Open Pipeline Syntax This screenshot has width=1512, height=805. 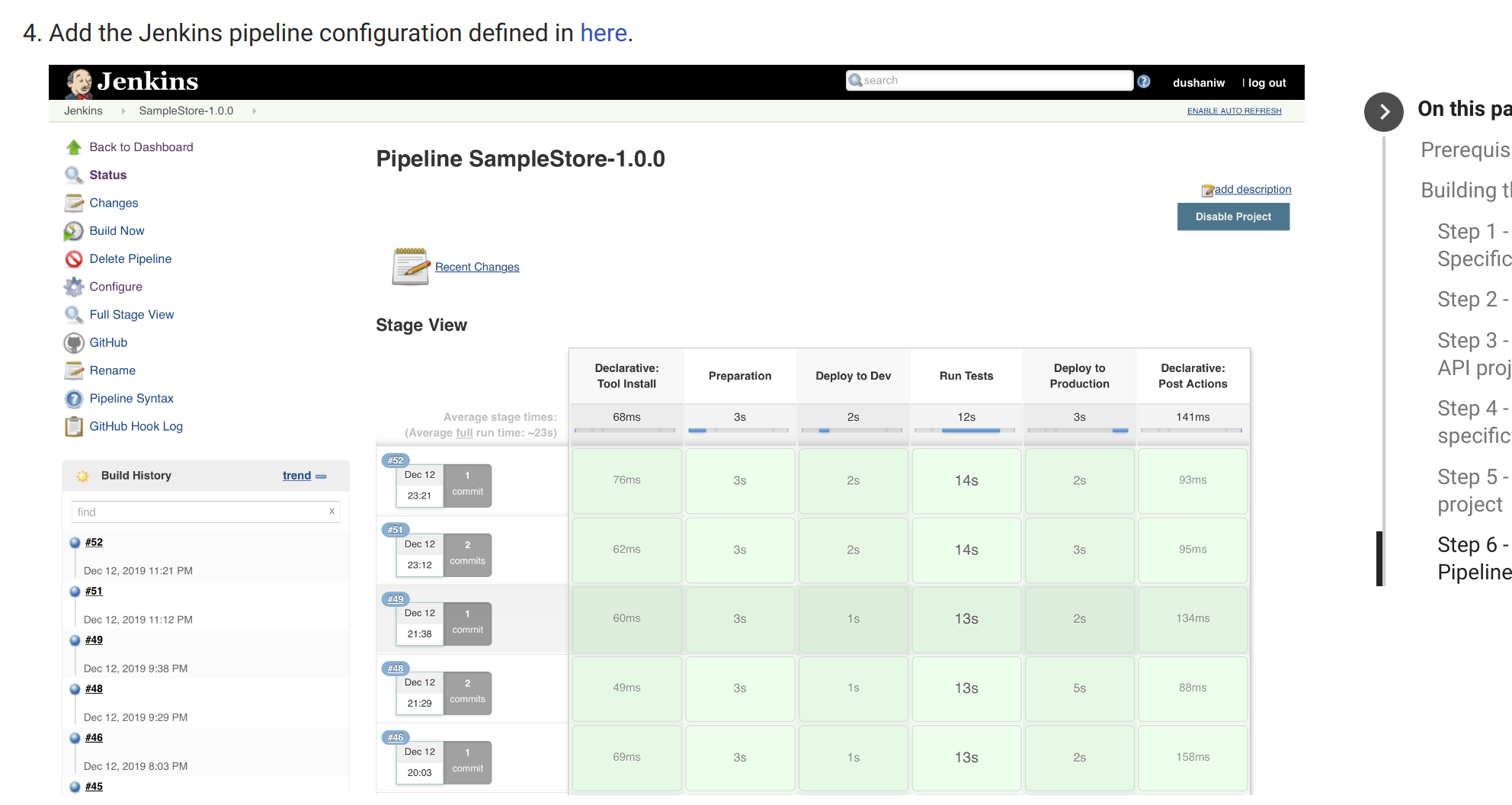pos(131,399)
